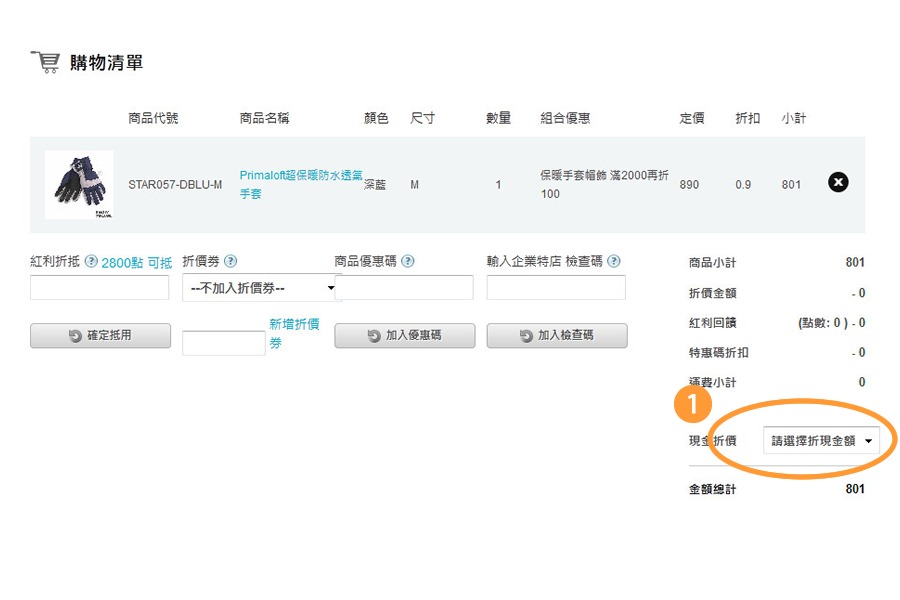Click the 2800點 可抵 link
Screen dimensions: 900x600
[x=137, y=262]
